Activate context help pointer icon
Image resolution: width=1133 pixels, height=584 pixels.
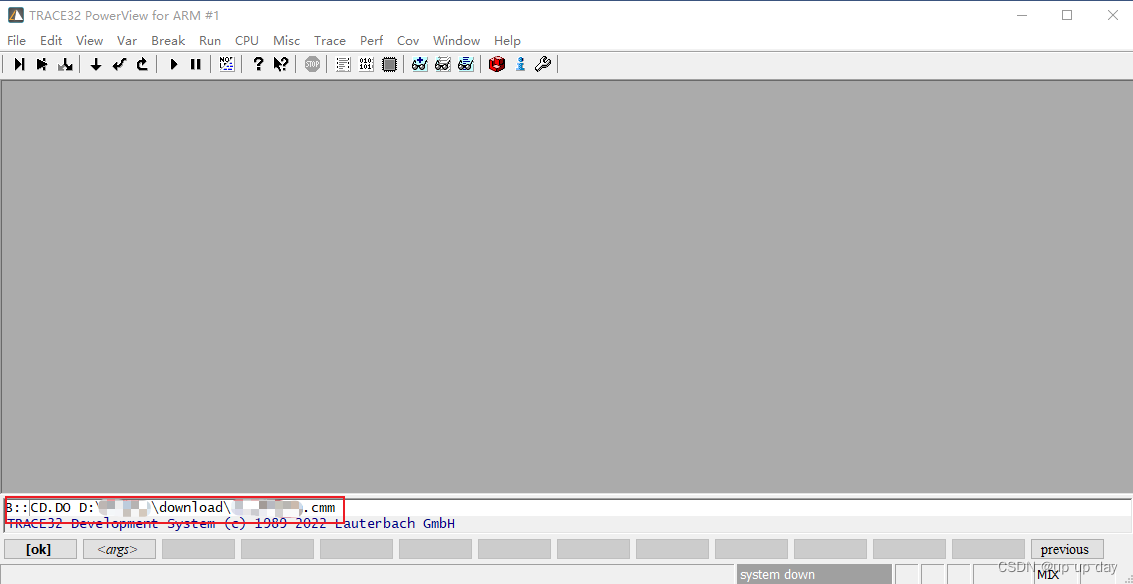[281, 64]
